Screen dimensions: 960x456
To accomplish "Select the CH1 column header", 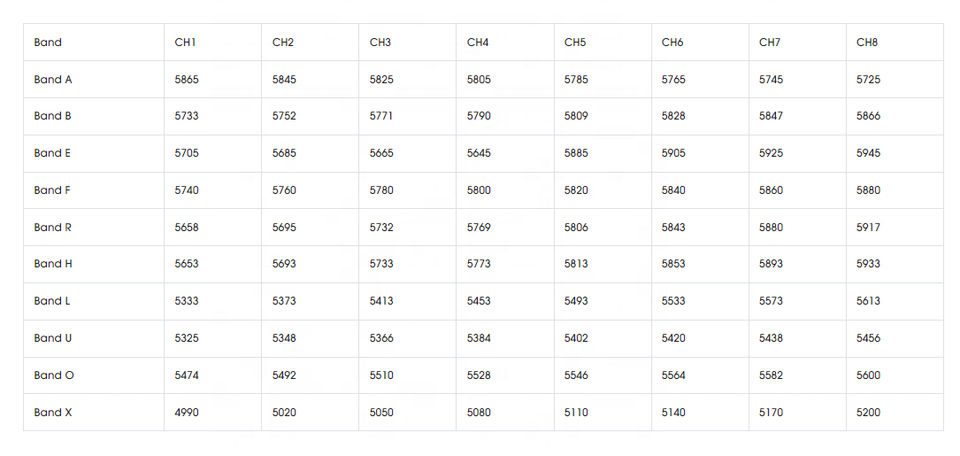I will [x=186, y=43].
